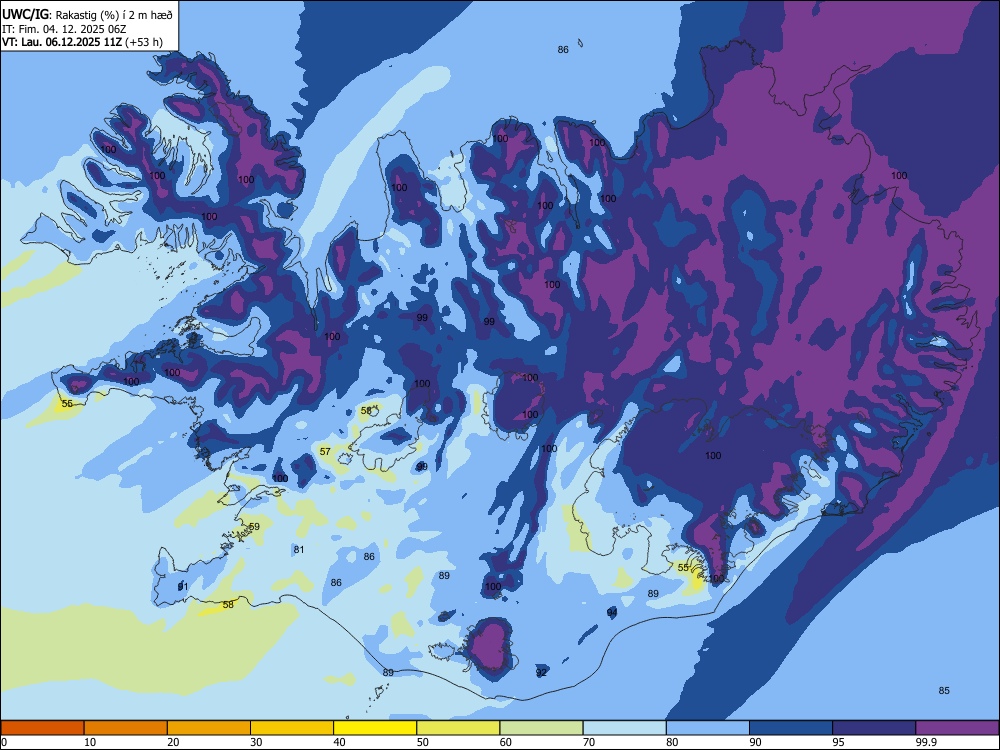Select the orange 10–20 legend swatch

point(126,728)
